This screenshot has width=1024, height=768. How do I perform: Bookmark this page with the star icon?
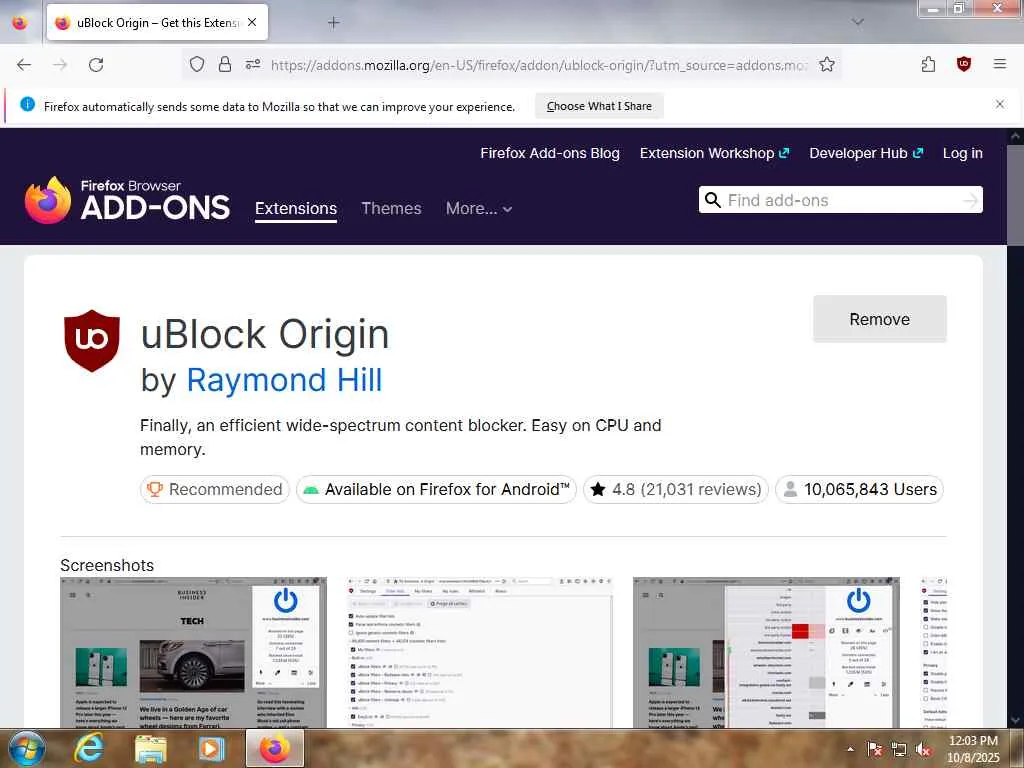[x=827, y=64]
